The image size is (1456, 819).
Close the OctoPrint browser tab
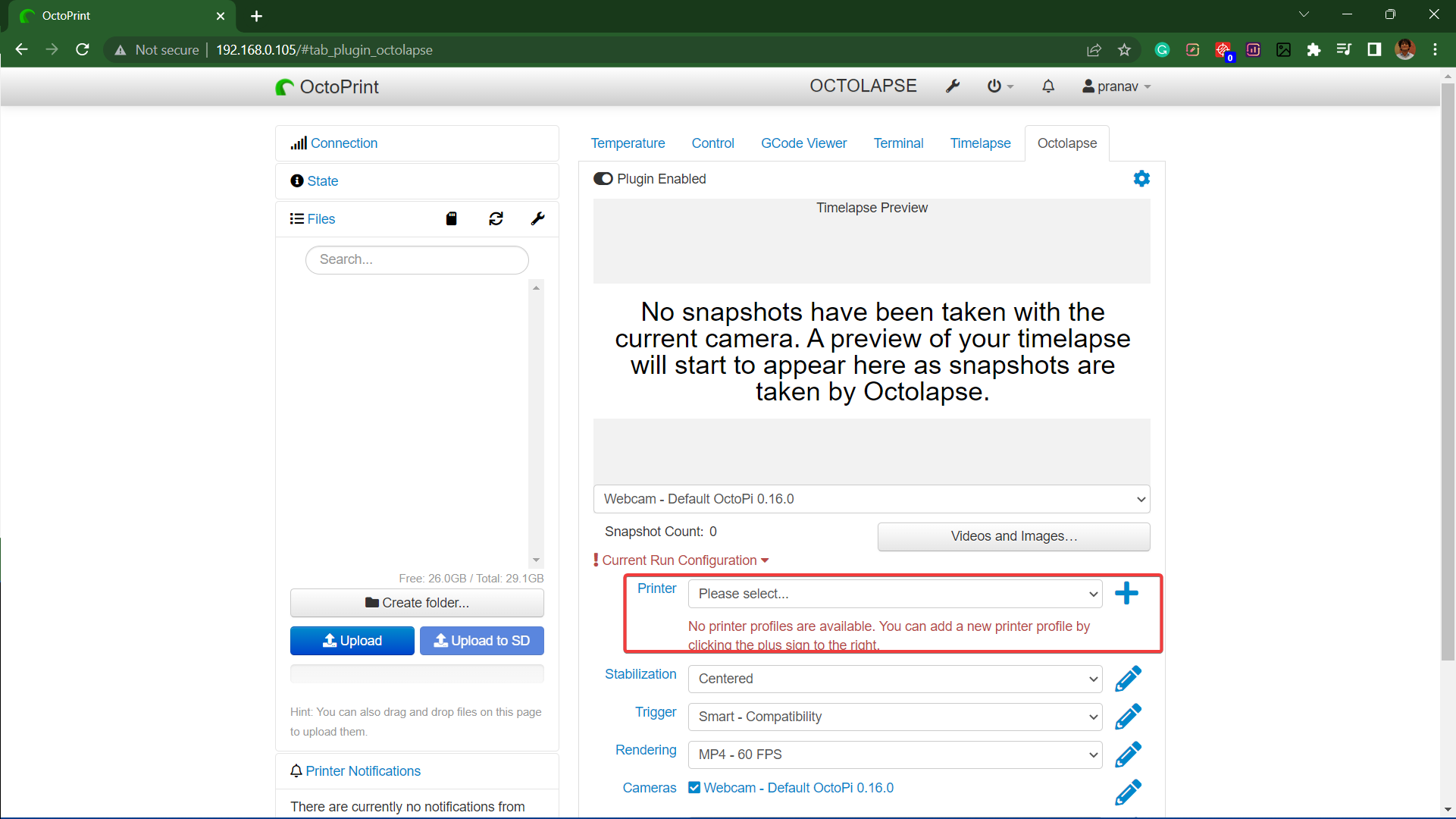(221, 16)
